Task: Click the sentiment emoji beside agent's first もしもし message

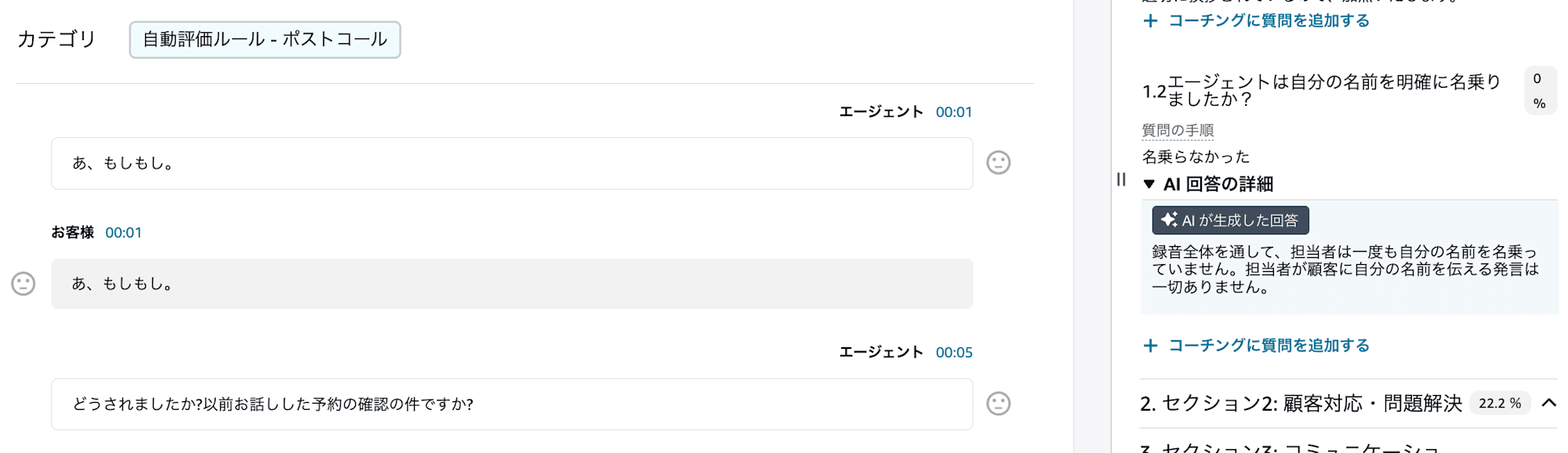Action: [997, 163]
